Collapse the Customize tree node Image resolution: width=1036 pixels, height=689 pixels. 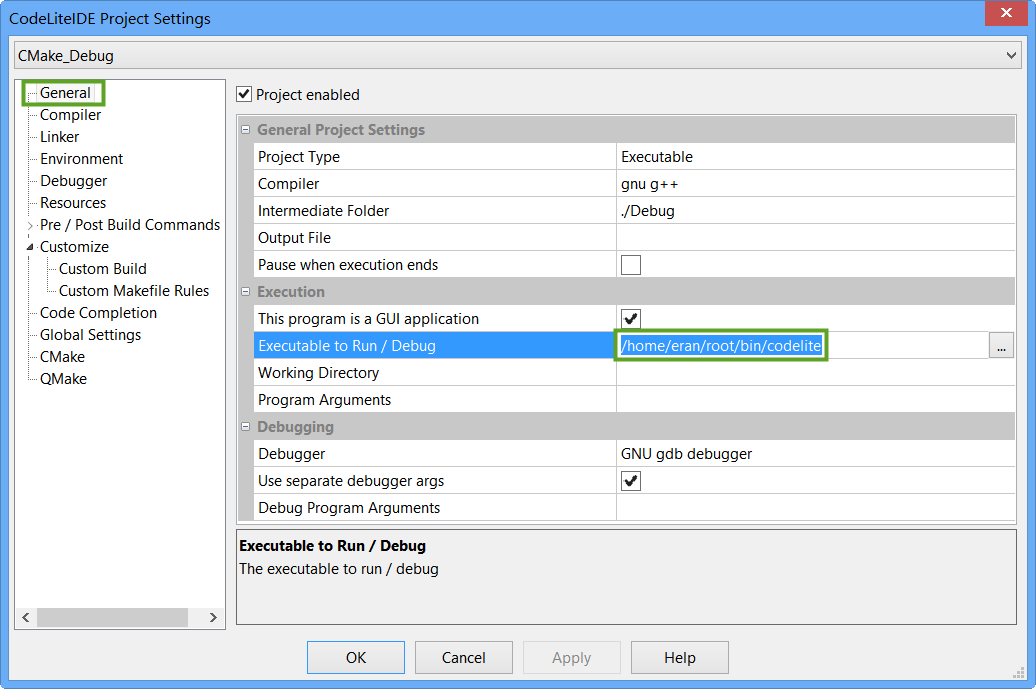tap(30, 247)
